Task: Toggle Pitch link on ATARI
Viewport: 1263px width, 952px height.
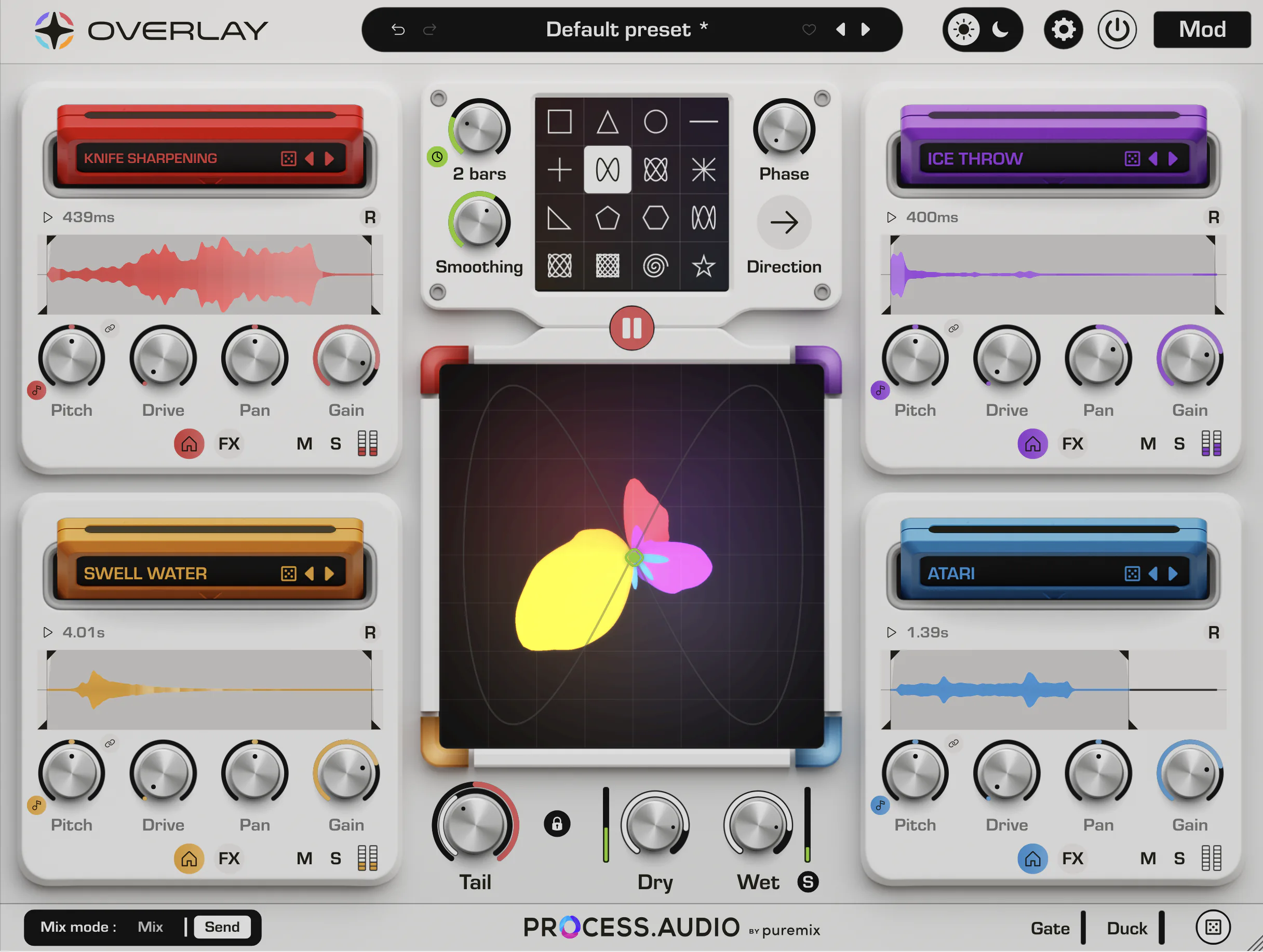Action: point(953,743)
